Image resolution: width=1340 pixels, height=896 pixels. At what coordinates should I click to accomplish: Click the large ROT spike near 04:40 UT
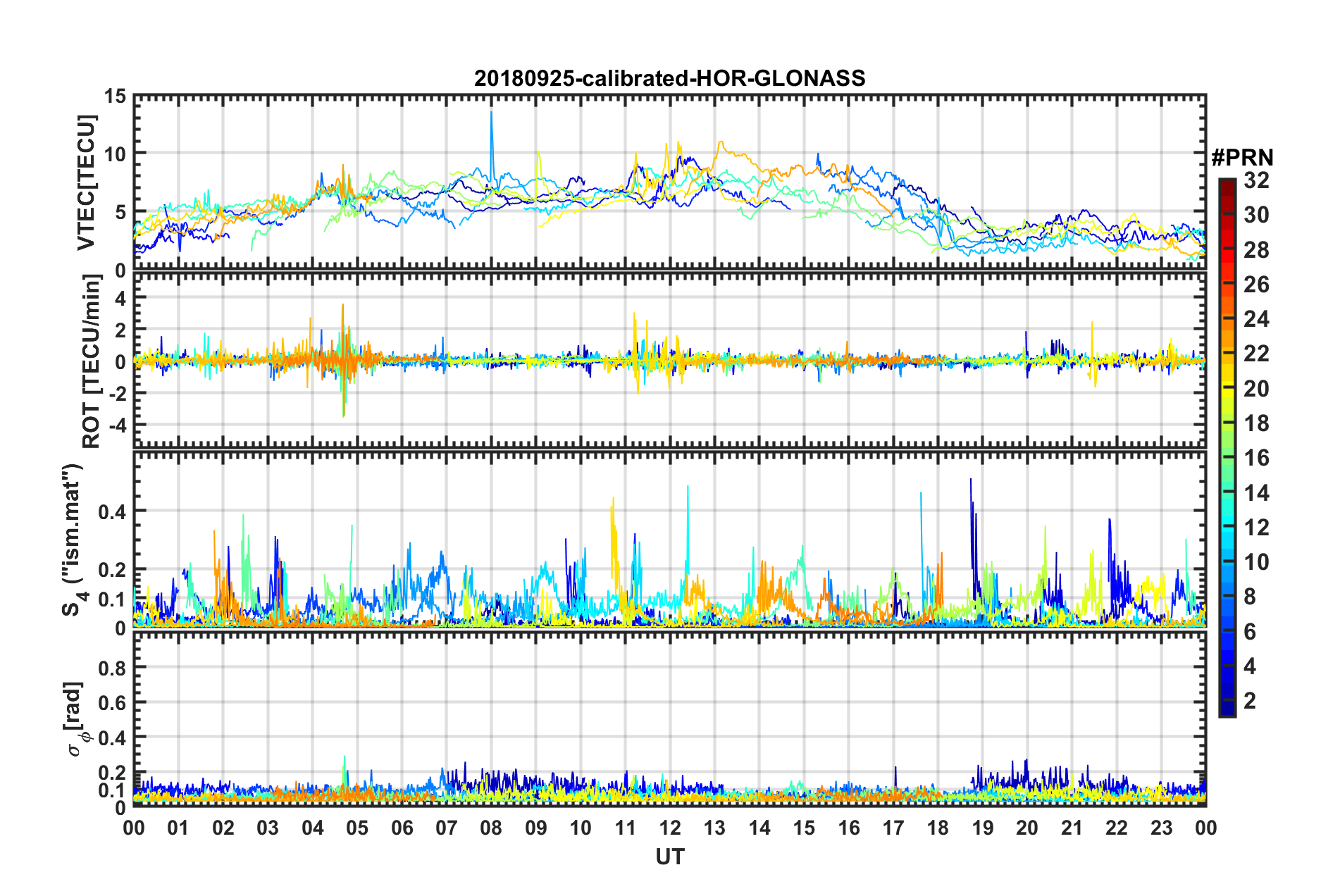coord(343,306)
